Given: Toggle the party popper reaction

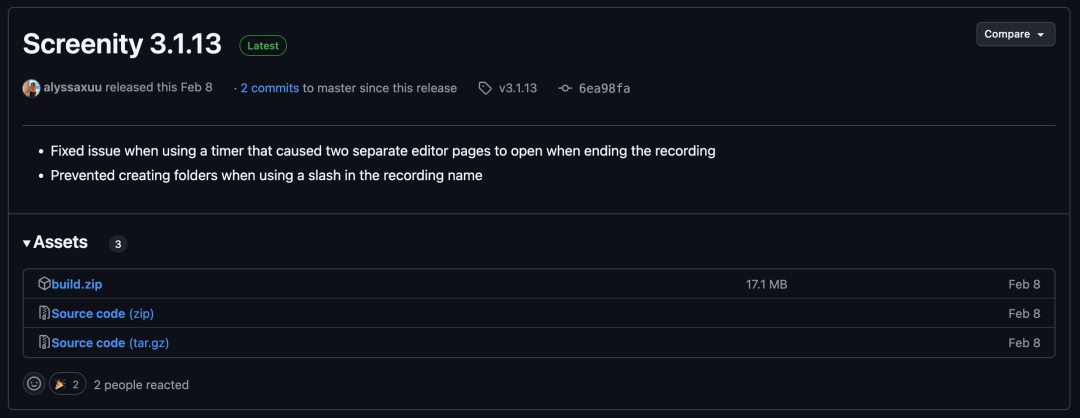Looking at the screenshot, I should click(x=68, y=384).
